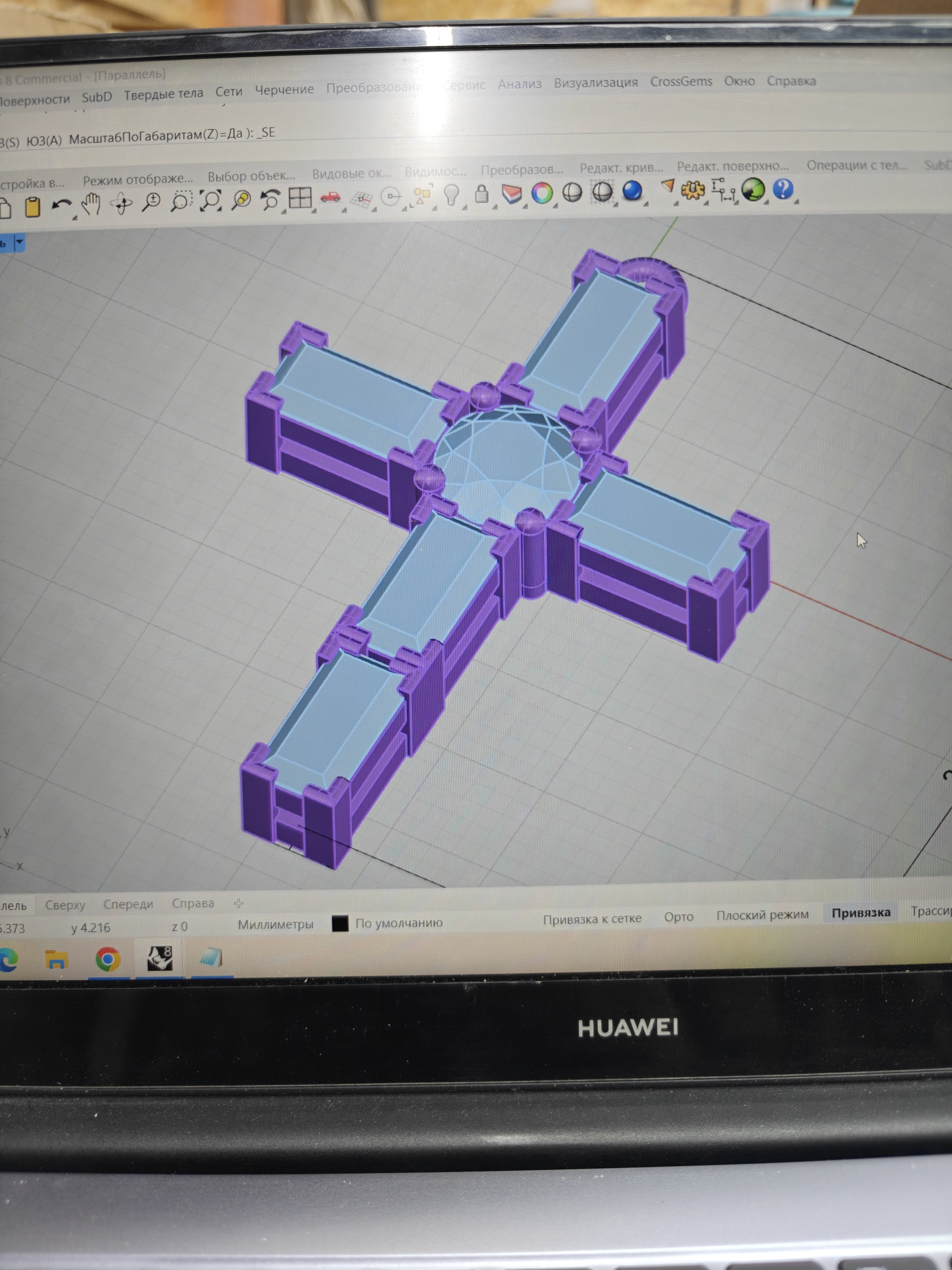Switch to the Сверху viewport tab
The height and width of the screenshot is (1270, 952).
coord(66,905)
